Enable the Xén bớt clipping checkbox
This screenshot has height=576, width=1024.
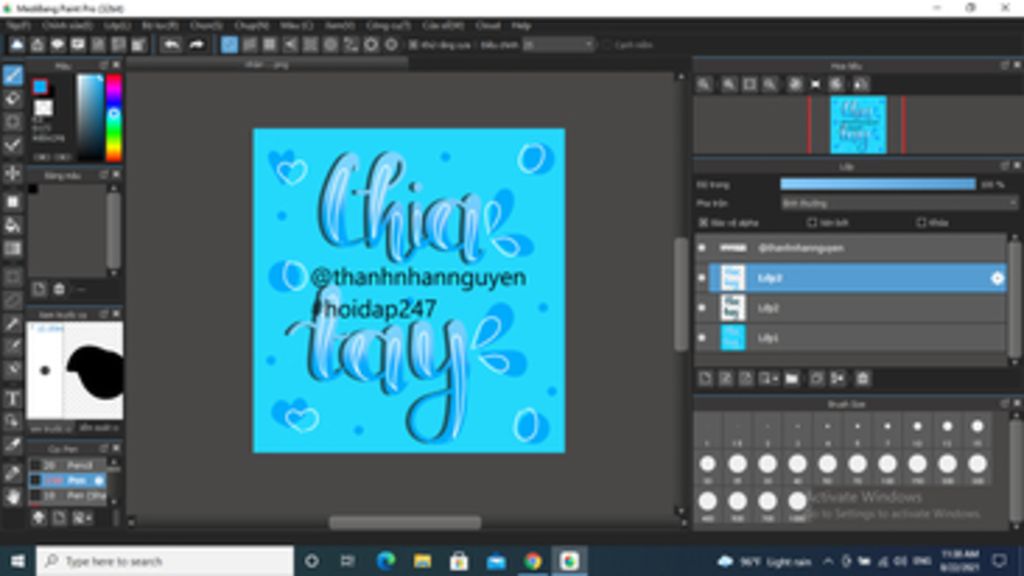(812, 223)
